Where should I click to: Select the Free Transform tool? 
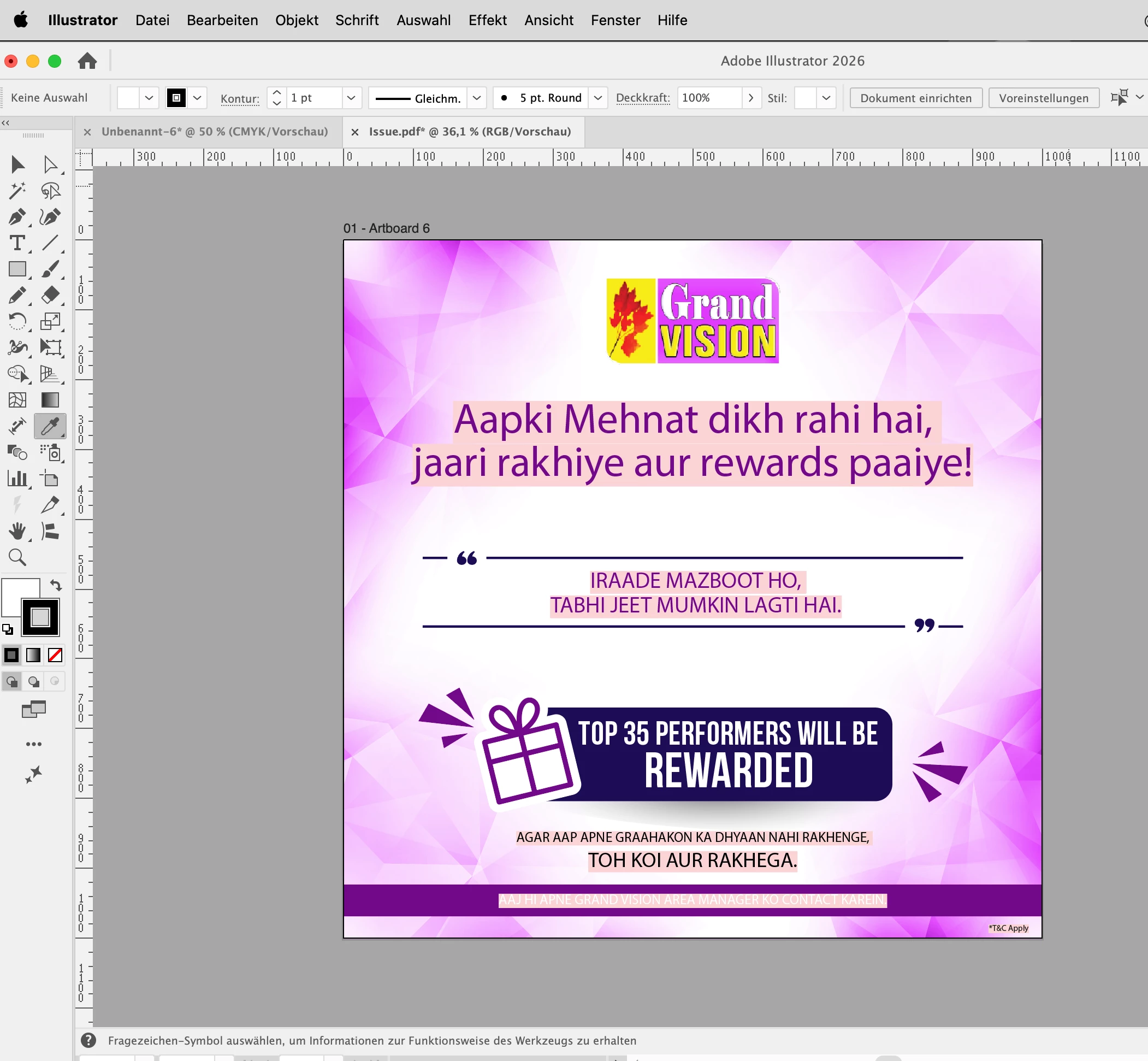(x=50, y=347)
